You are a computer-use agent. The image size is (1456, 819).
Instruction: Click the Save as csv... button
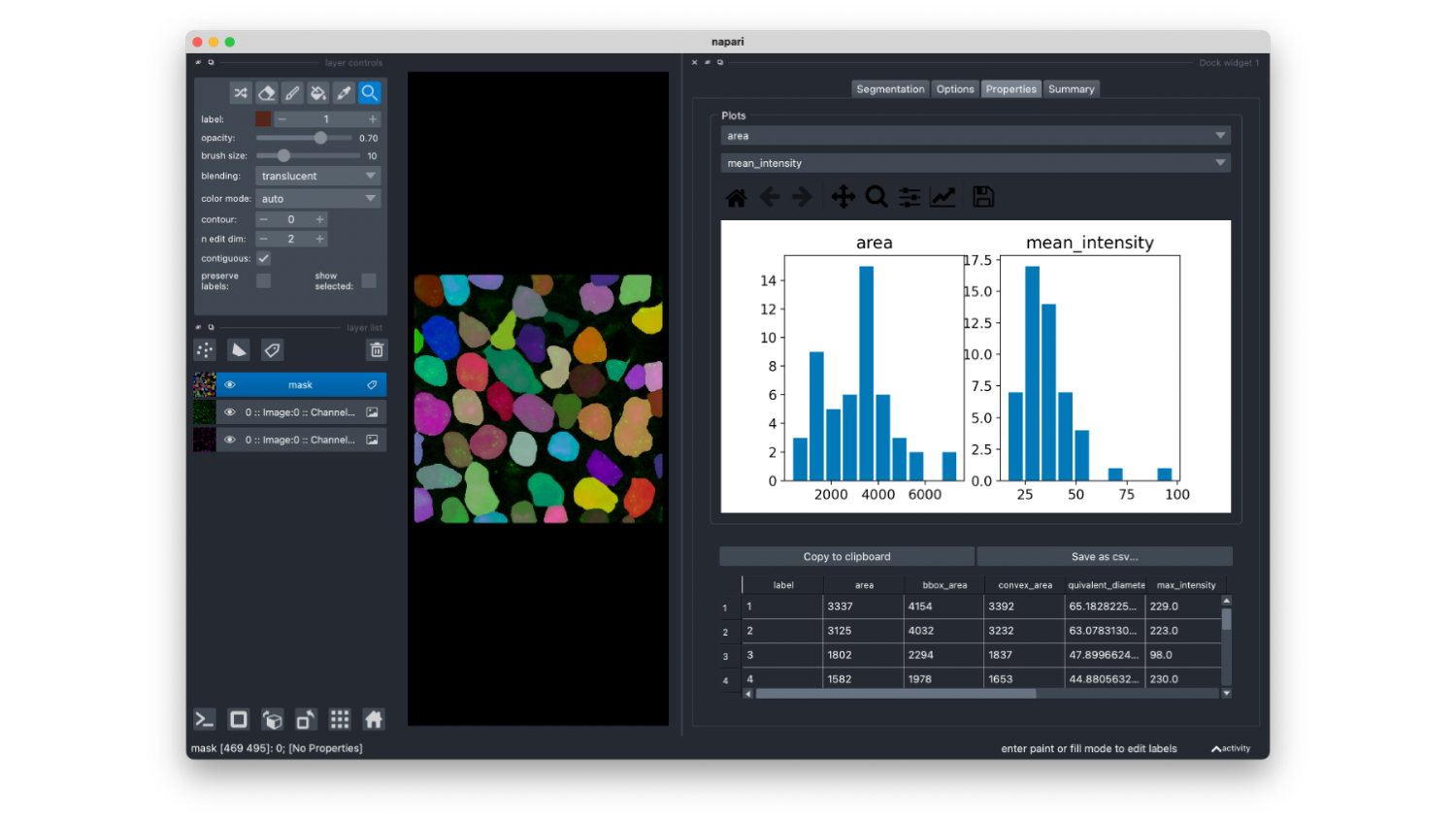pos(1105,557)
